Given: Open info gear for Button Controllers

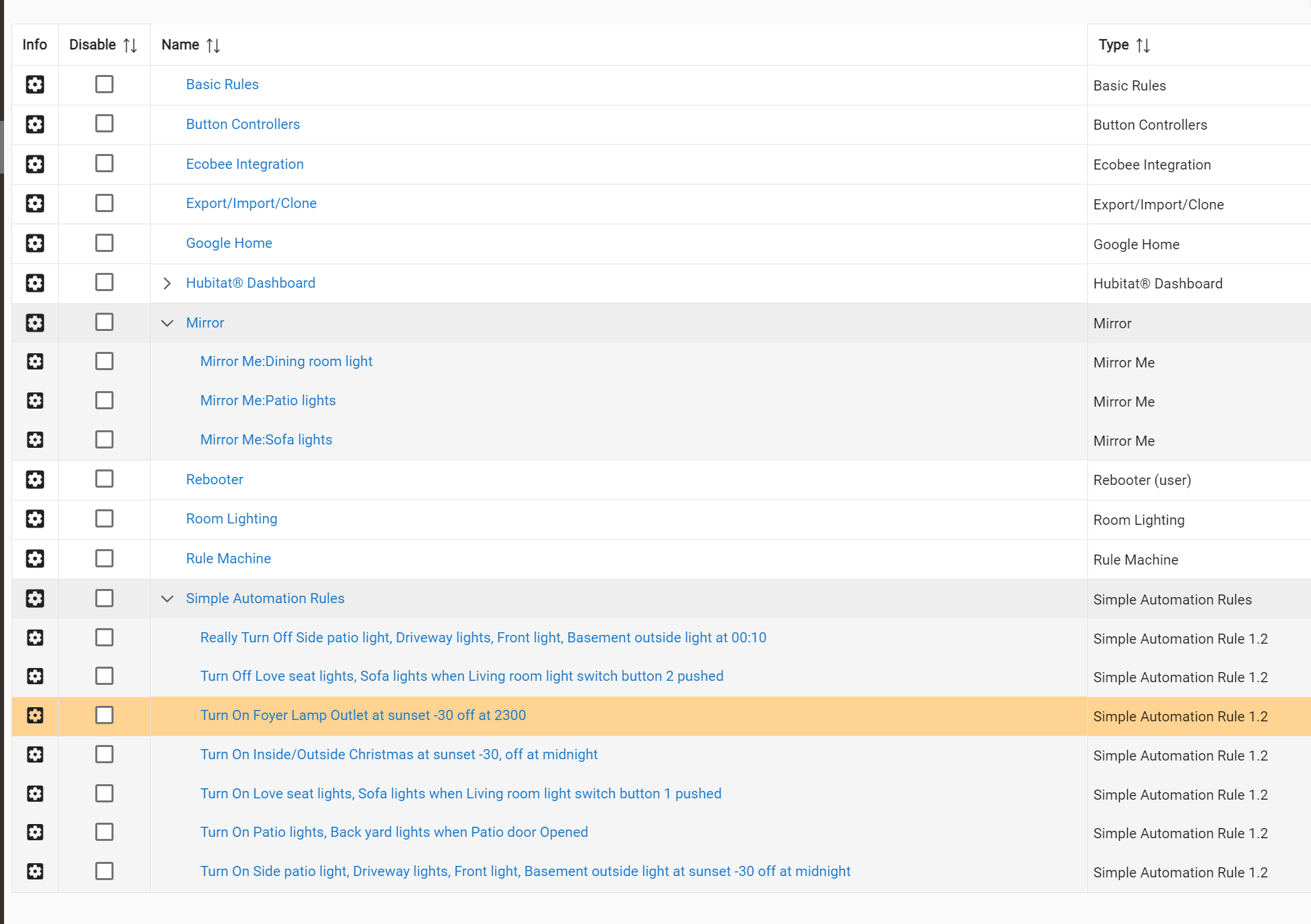Looking at the screenshot, I should 35,124.
